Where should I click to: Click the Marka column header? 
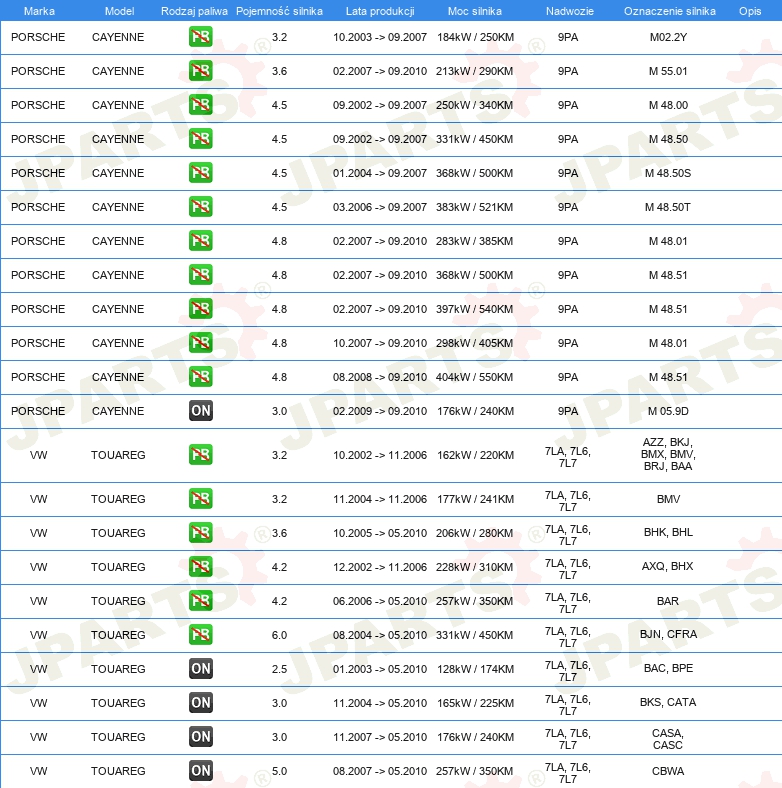click(x=39, y=11)
